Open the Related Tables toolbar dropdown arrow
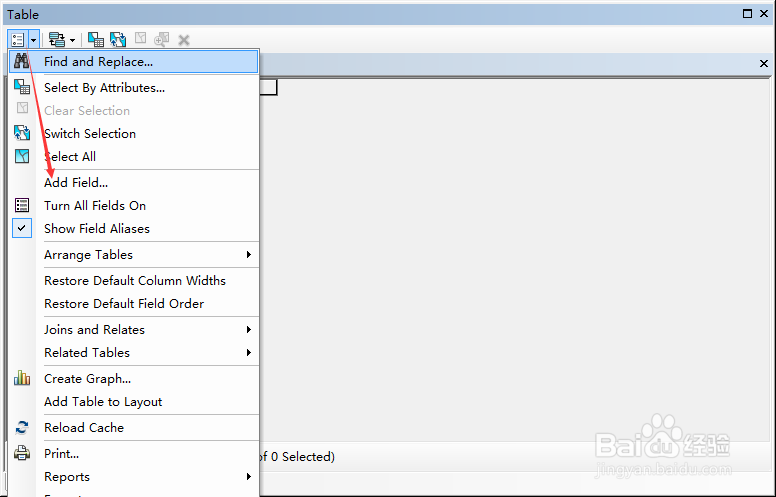The height and width of the screenshot is (497, 776). 72,40
